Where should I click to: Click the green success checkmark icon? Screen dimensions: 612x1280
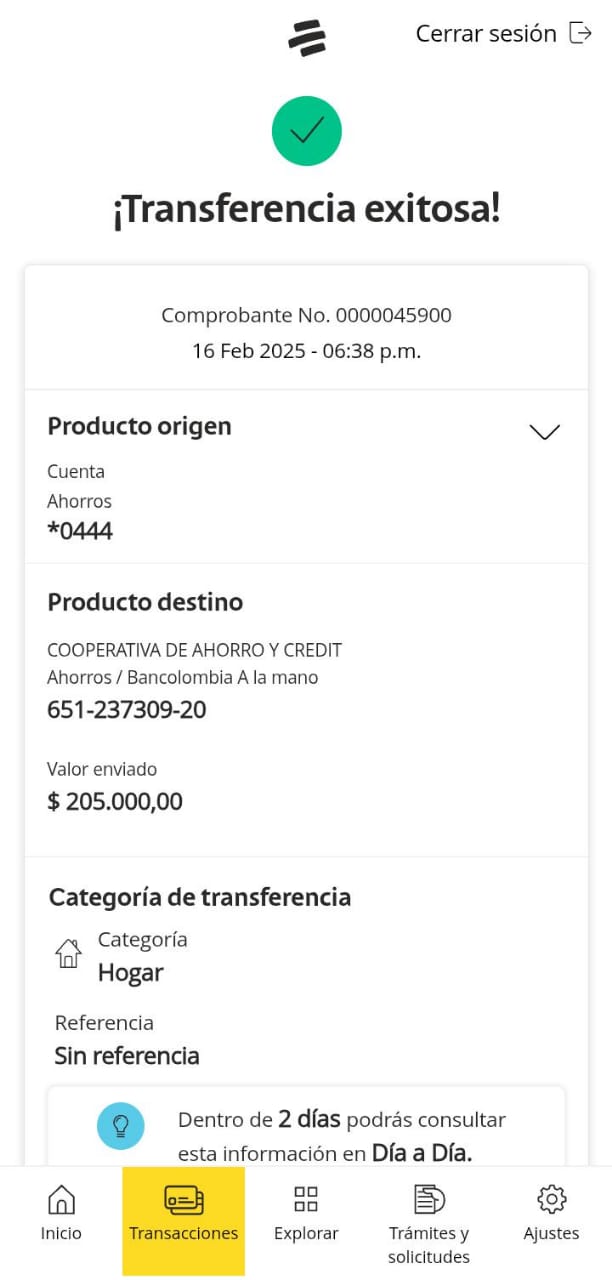(307, 131)
